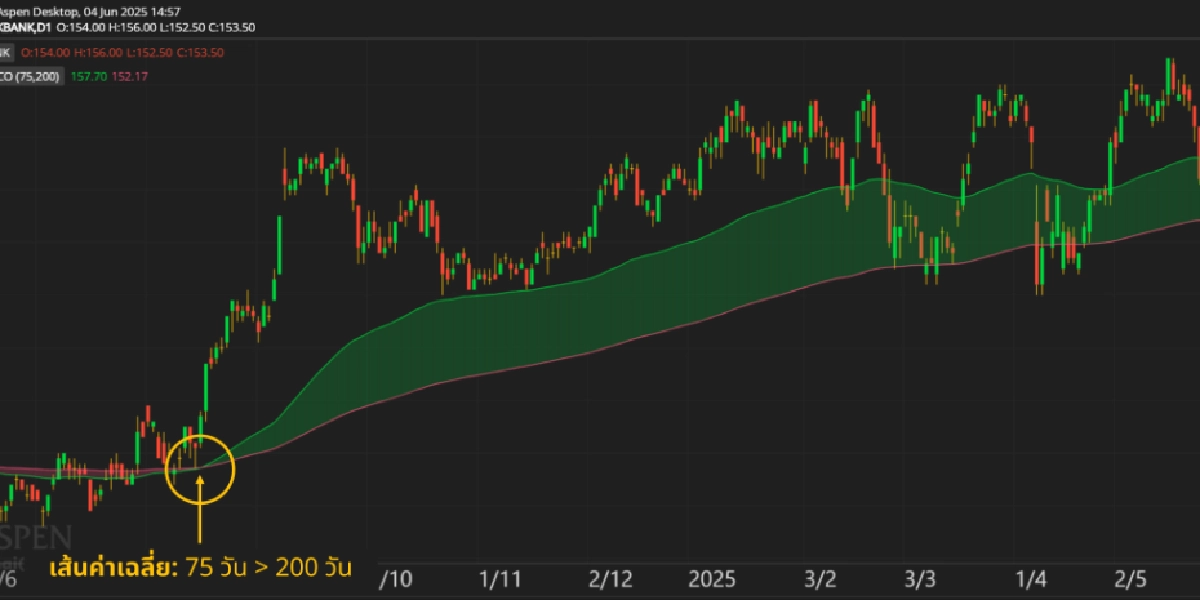
Task: Click the 1/11 date axis label
Action: coord(500,579)
